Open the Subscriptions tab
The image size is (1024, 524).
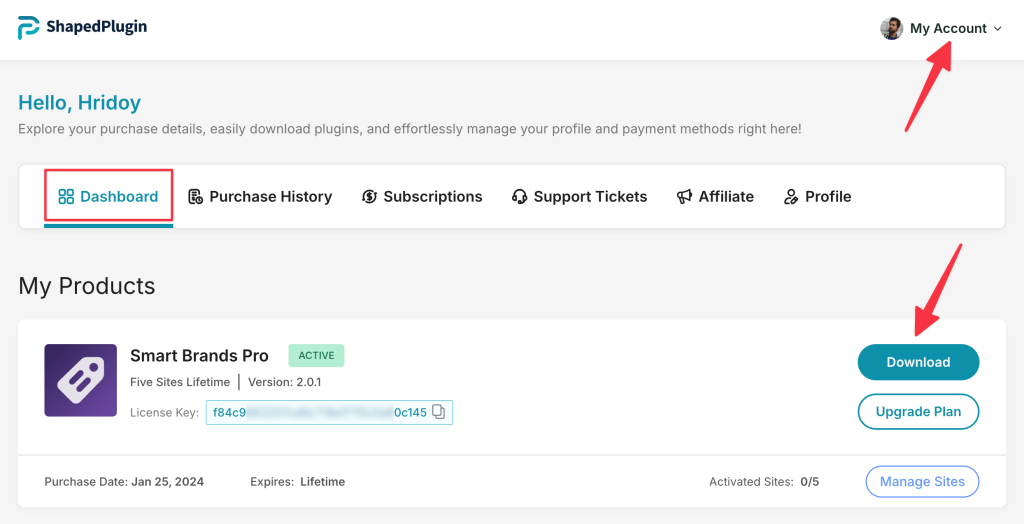pos(422,197)
